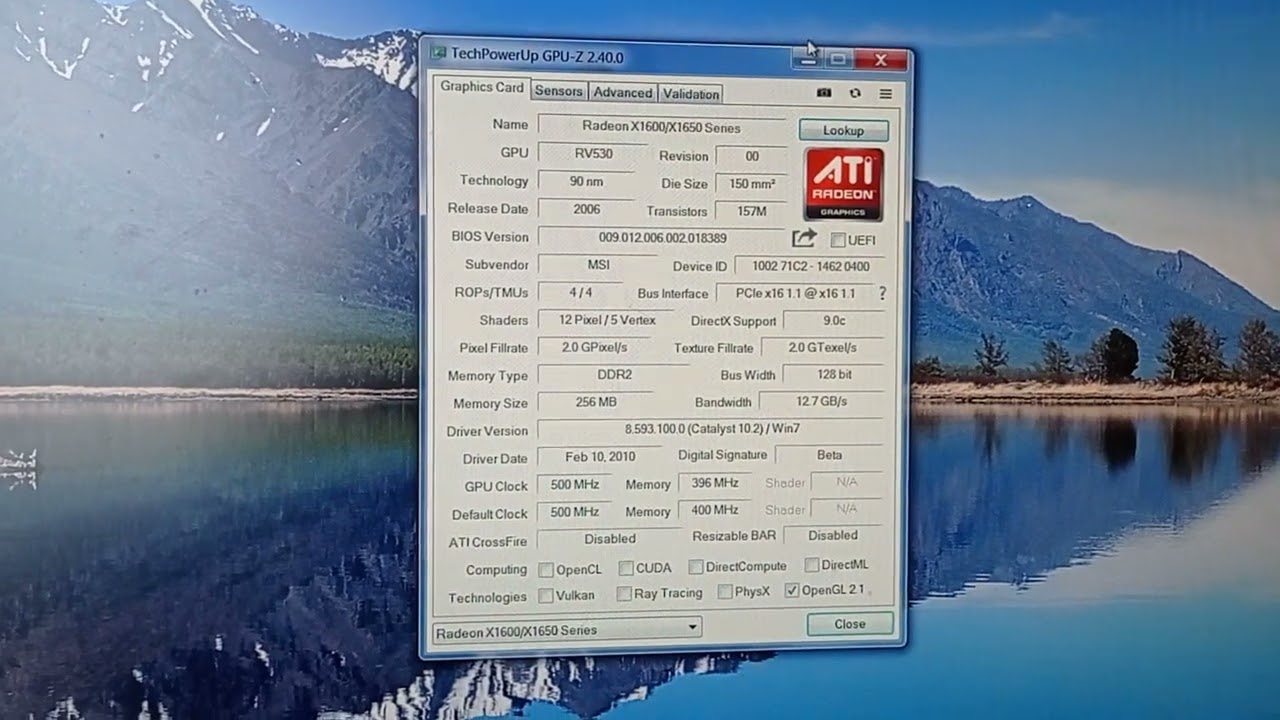
Task: Click the GPU Clock value 500 MHz
Action: pyautogui.click(x=575, y=484)
